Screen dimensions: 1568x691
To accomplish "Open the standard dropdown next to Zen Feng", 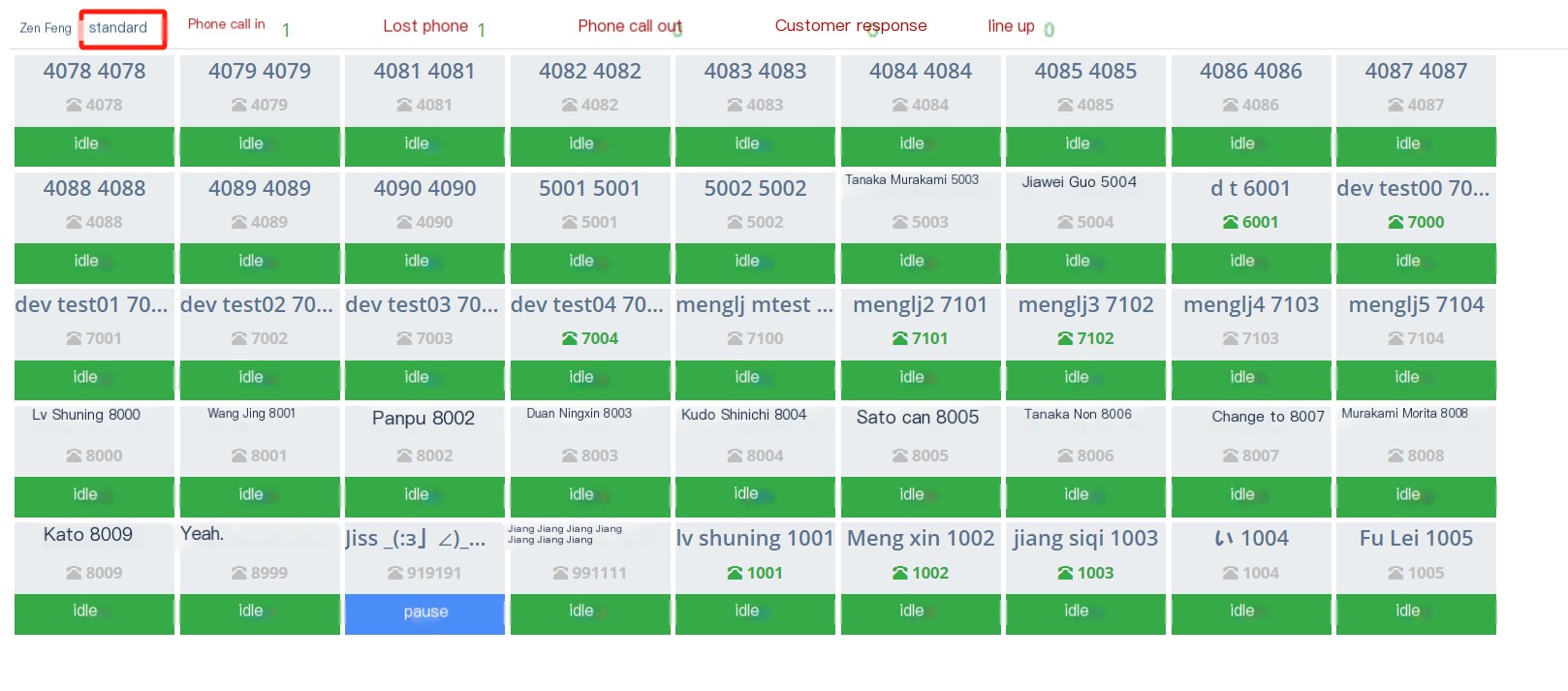I will (122, 28).
